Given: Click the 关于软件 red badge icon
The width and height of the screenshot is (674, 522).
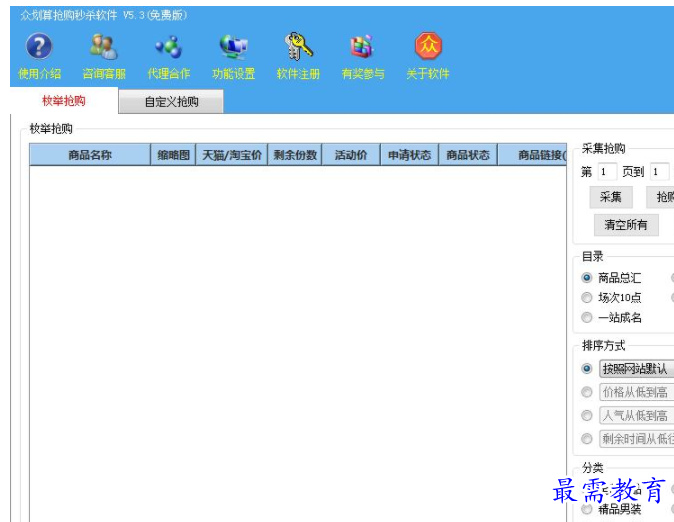Looking at the screenshot, I should point(428,46).
